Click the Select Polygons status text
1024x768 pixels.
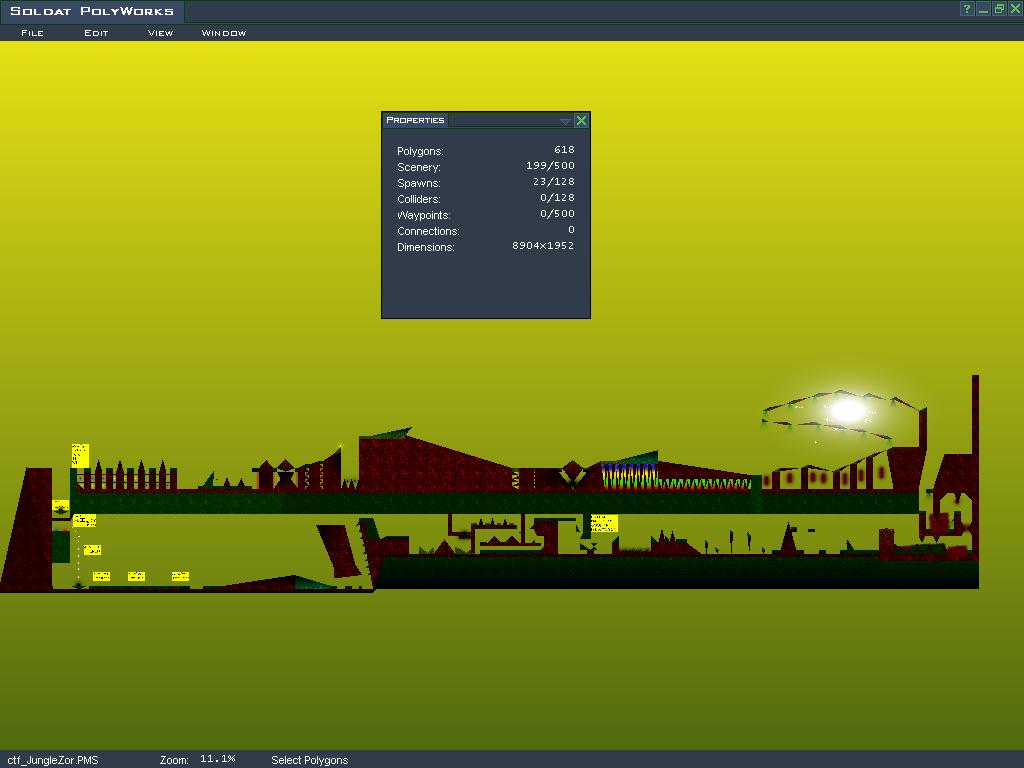pos(309,760)
